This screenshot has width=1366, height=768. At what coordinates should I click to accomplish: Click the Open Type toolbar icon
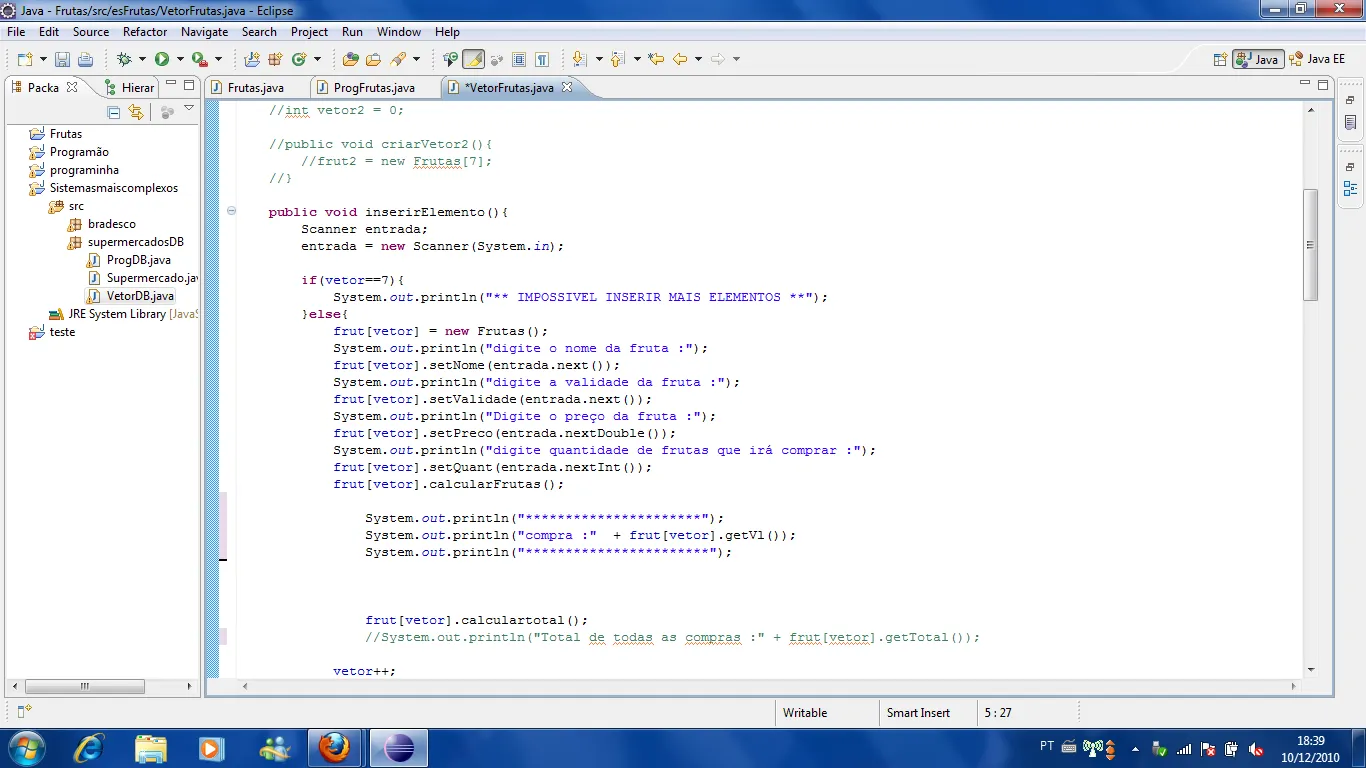coord(350,59)
